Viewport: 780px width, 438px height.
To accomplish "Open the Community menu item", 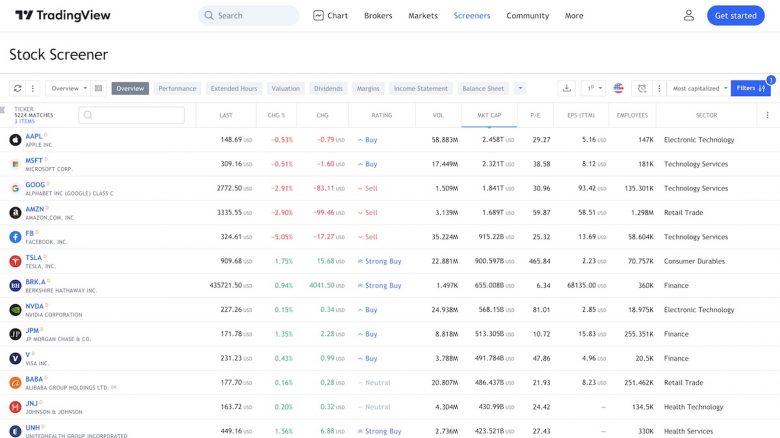I will tap(527, 15).
